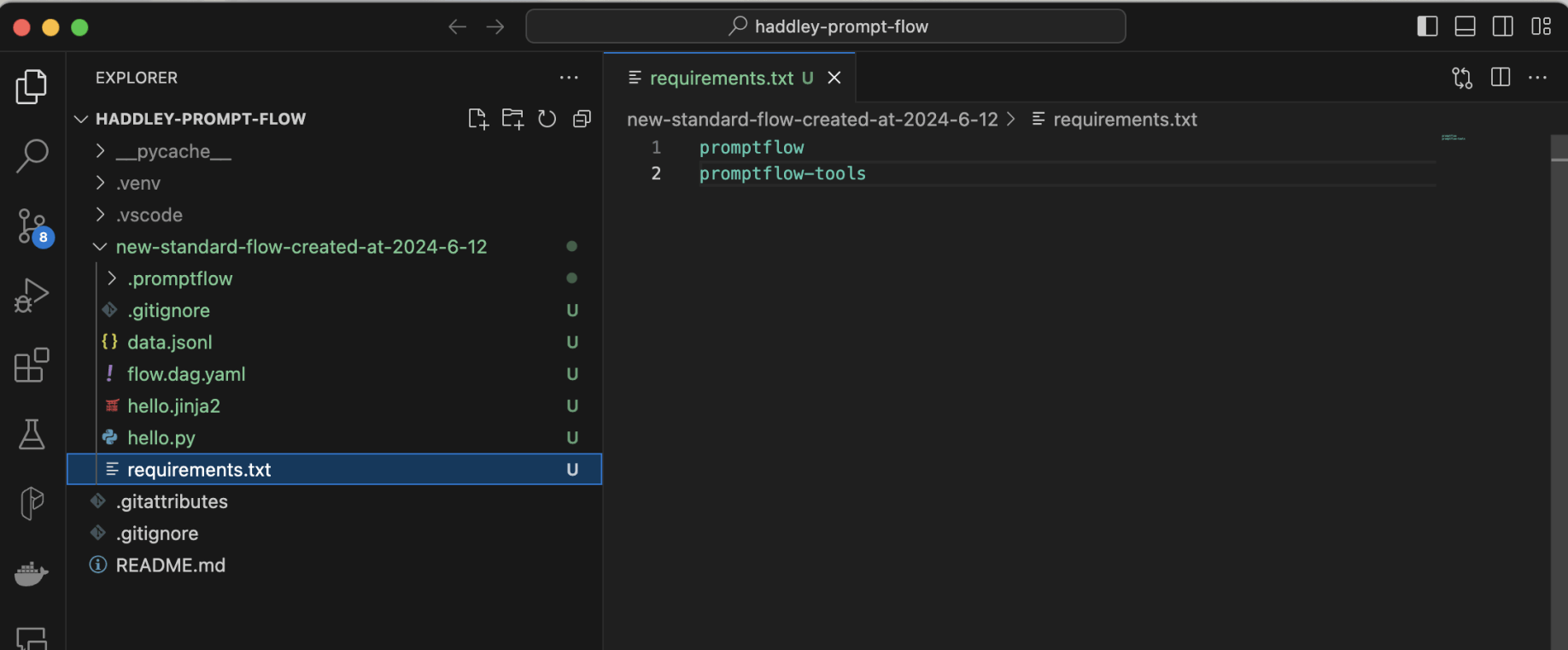Toggle the bottom panel visibility
The width and height of the screenshot is (1568, 650).
point(1465,26)
